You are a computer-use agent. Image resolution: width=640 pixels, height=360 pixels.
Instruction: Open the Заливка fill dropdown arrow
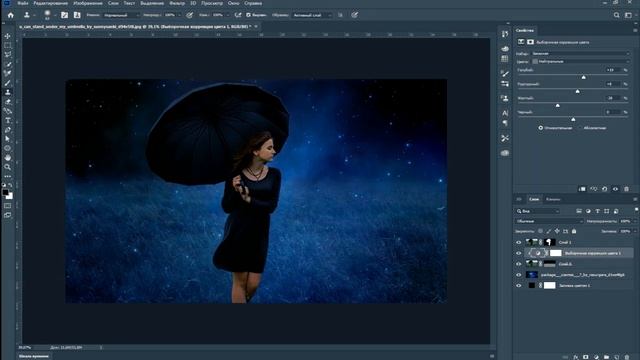pos(634,231)
